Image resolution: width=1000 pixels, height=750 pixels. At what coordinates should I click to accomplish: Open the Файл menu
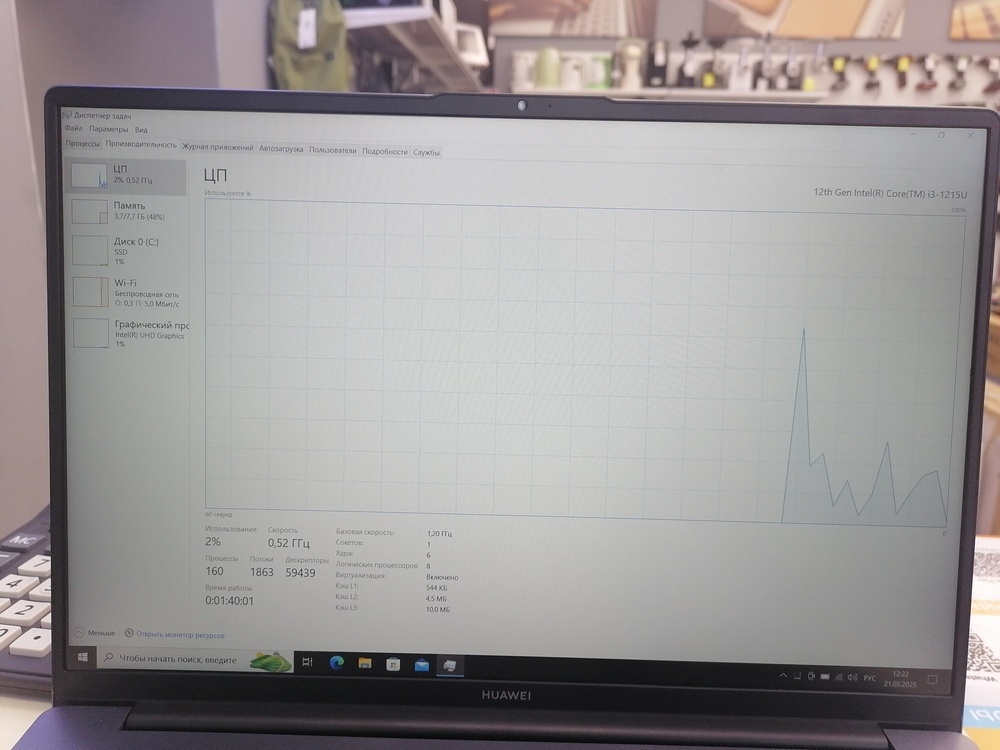pos(73,128)
